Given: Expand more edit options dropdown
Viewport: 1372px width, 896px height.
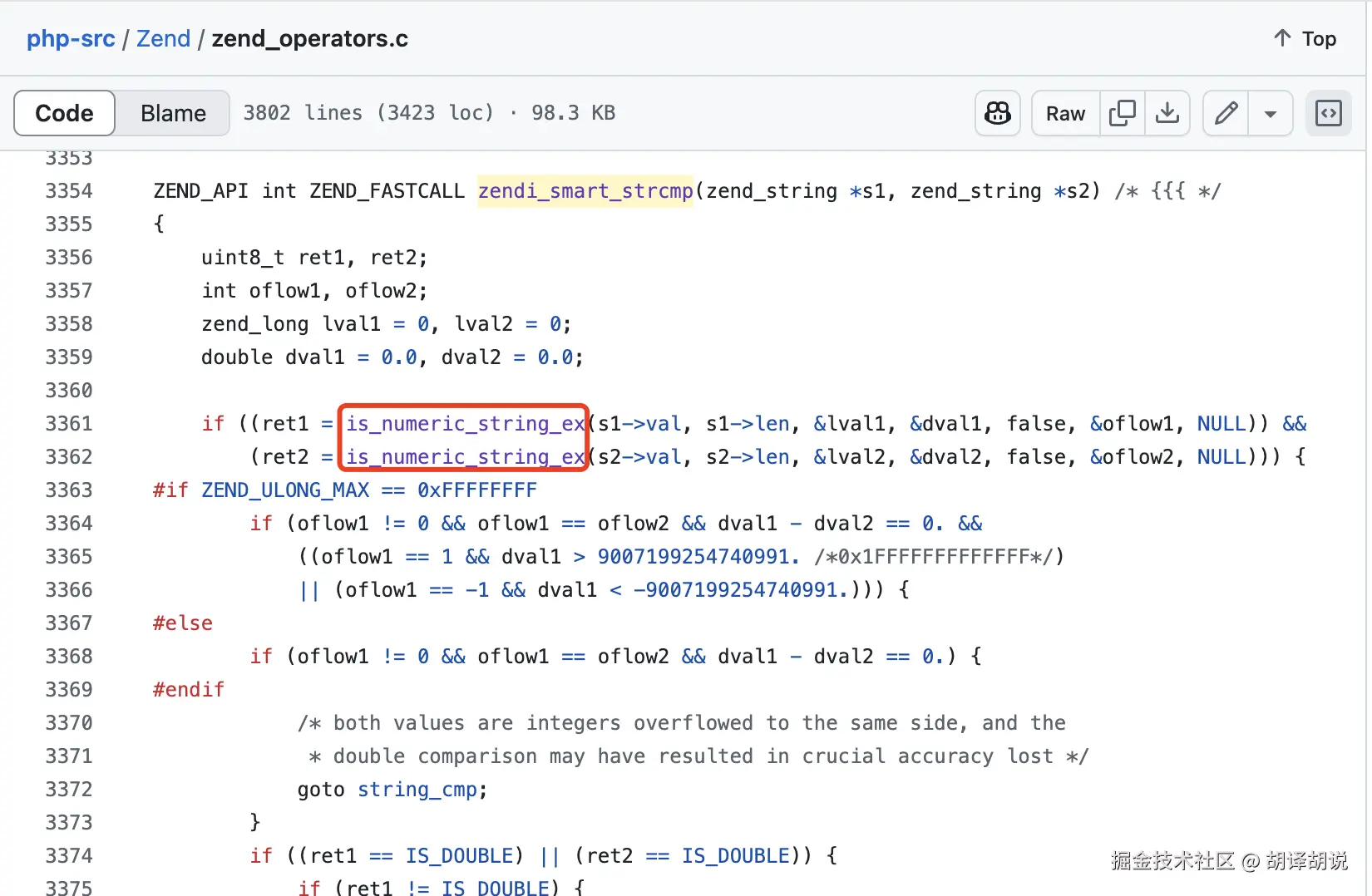Looking at the screenshot, I should (x=1271, y=113).
